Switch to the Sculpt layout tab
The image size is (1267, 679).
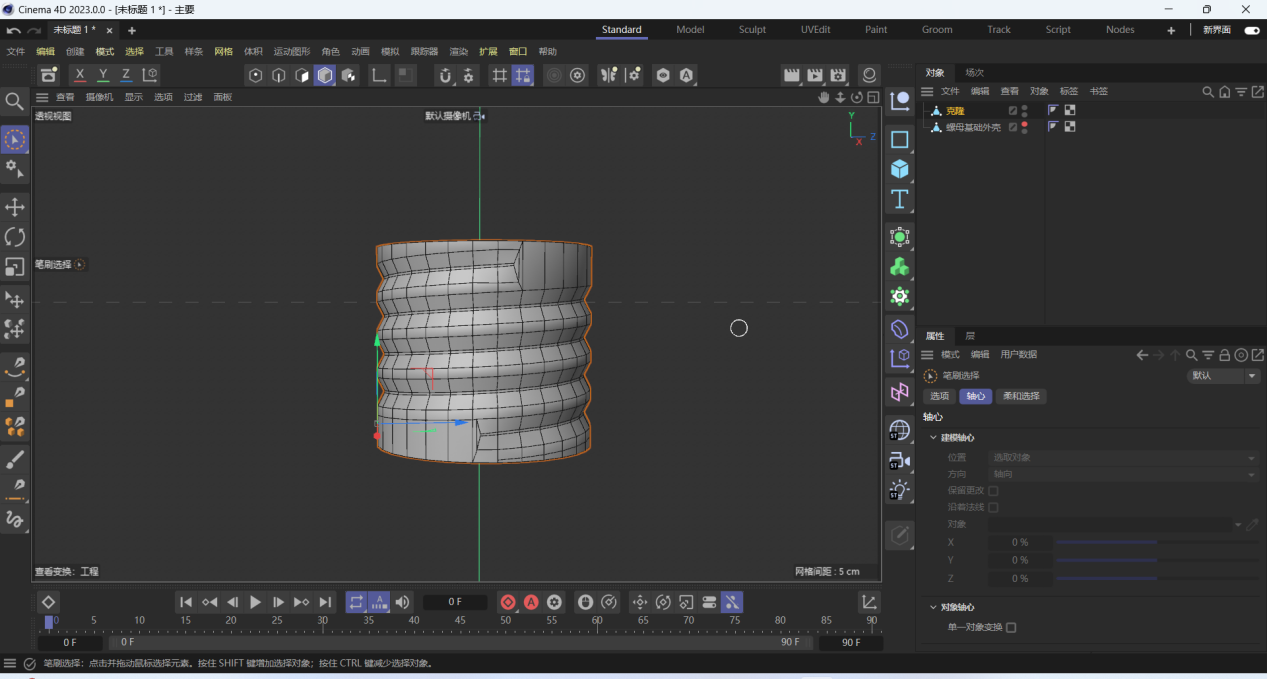point(752,30)
